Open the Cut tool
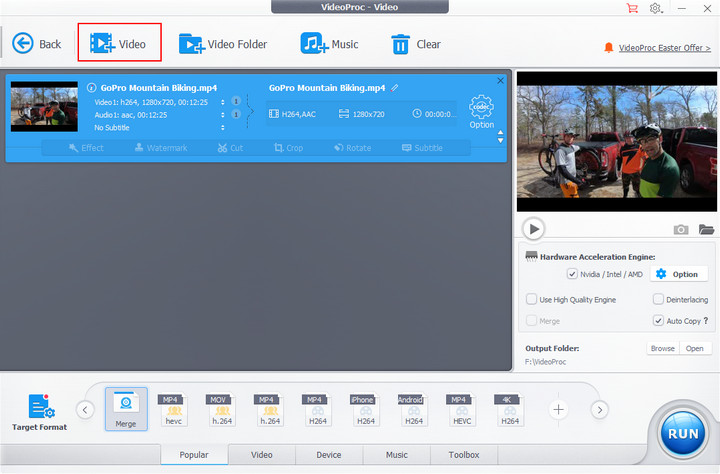720x474 pixels. coord(230,147)
